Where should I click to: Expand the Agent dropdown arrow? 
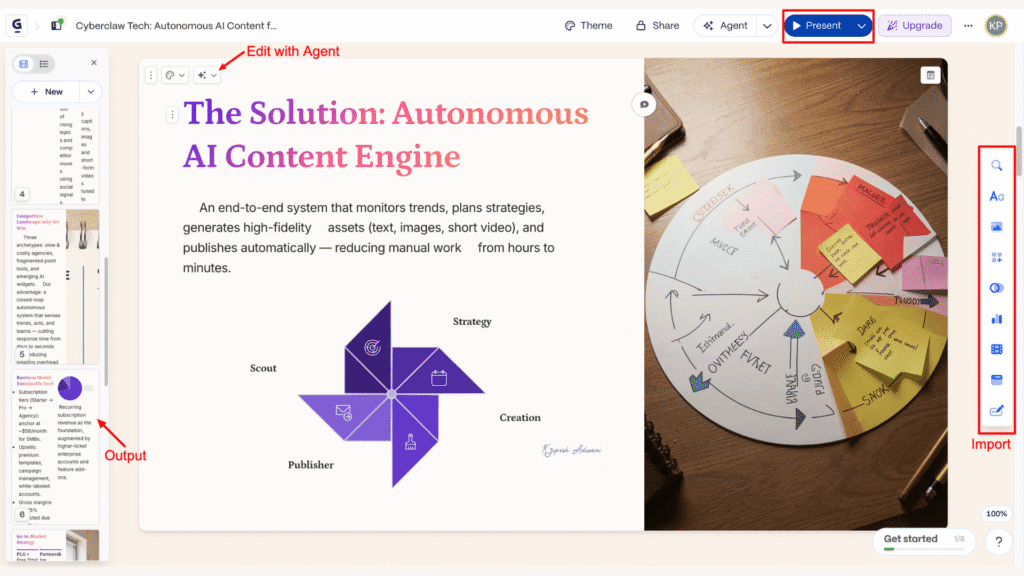[767, 25]
